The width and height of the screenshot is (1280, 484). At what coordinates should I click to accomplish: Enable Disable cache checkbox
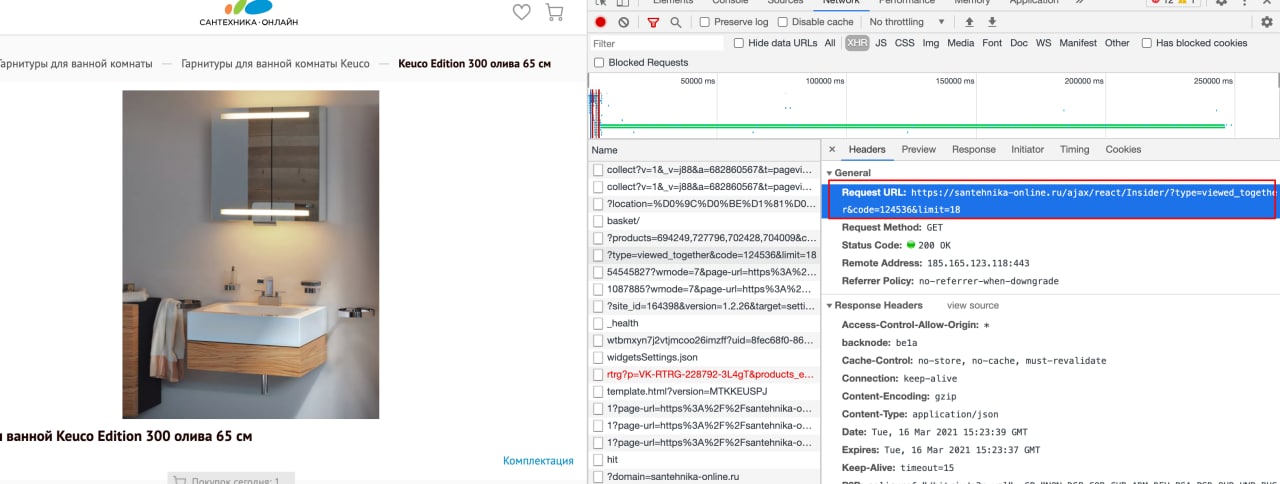click(783, 22)
